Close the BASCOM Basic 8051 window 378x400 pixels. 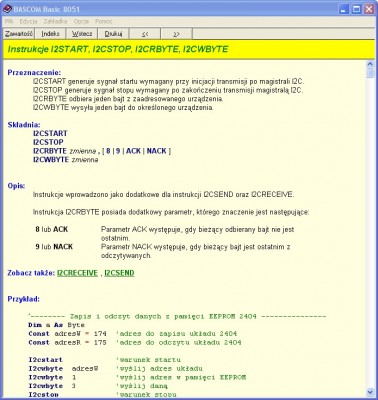(x=369, y=9)
